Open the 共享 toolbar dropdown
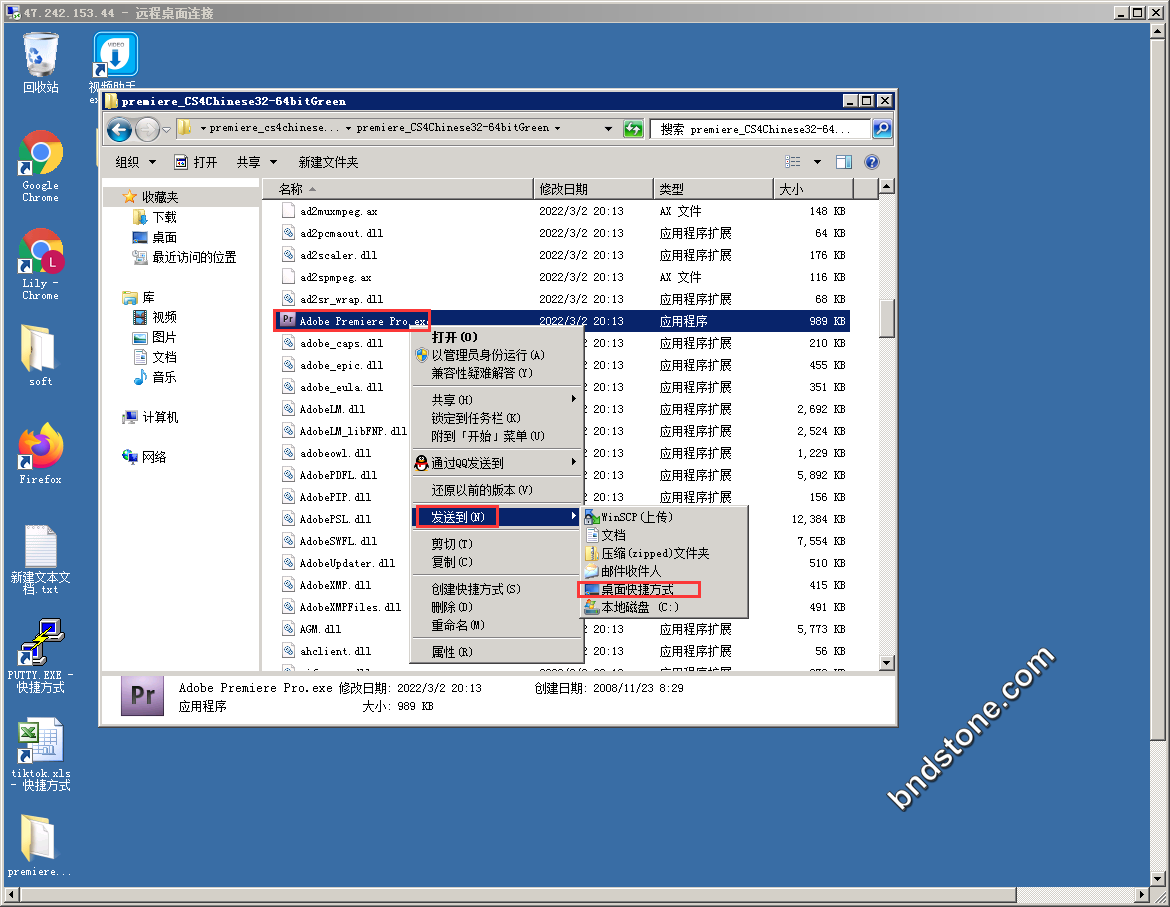 coord(256,162)
